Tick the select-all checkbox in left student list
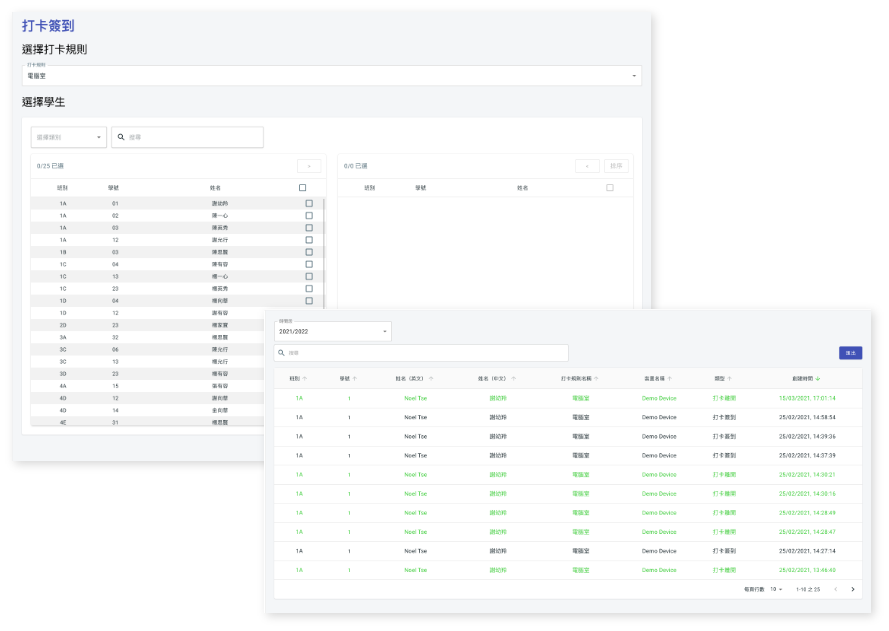Screen dimensions: 889x631 point(303,187)
